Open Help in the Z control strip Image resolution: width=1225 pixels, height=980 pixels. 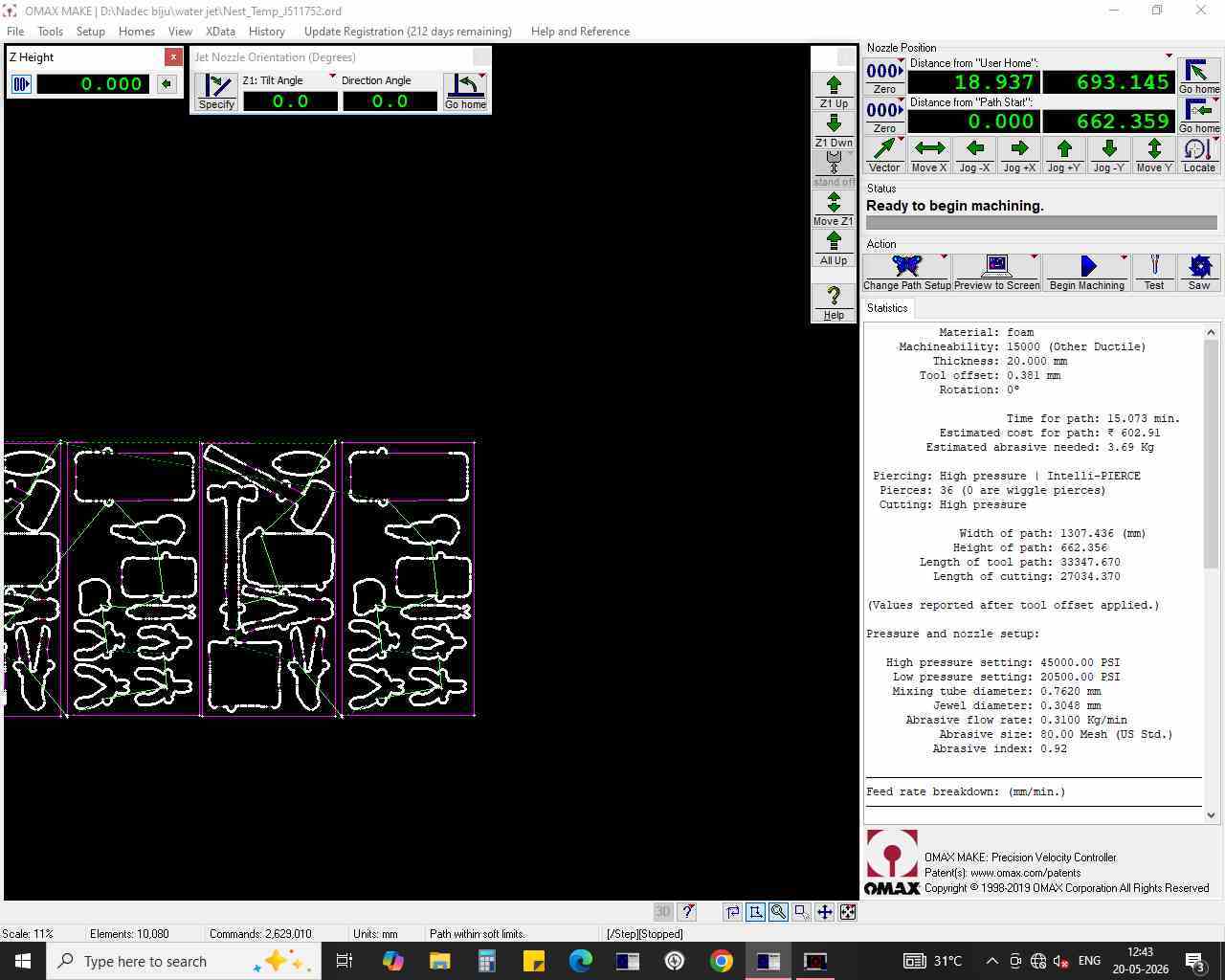(834, 302)
